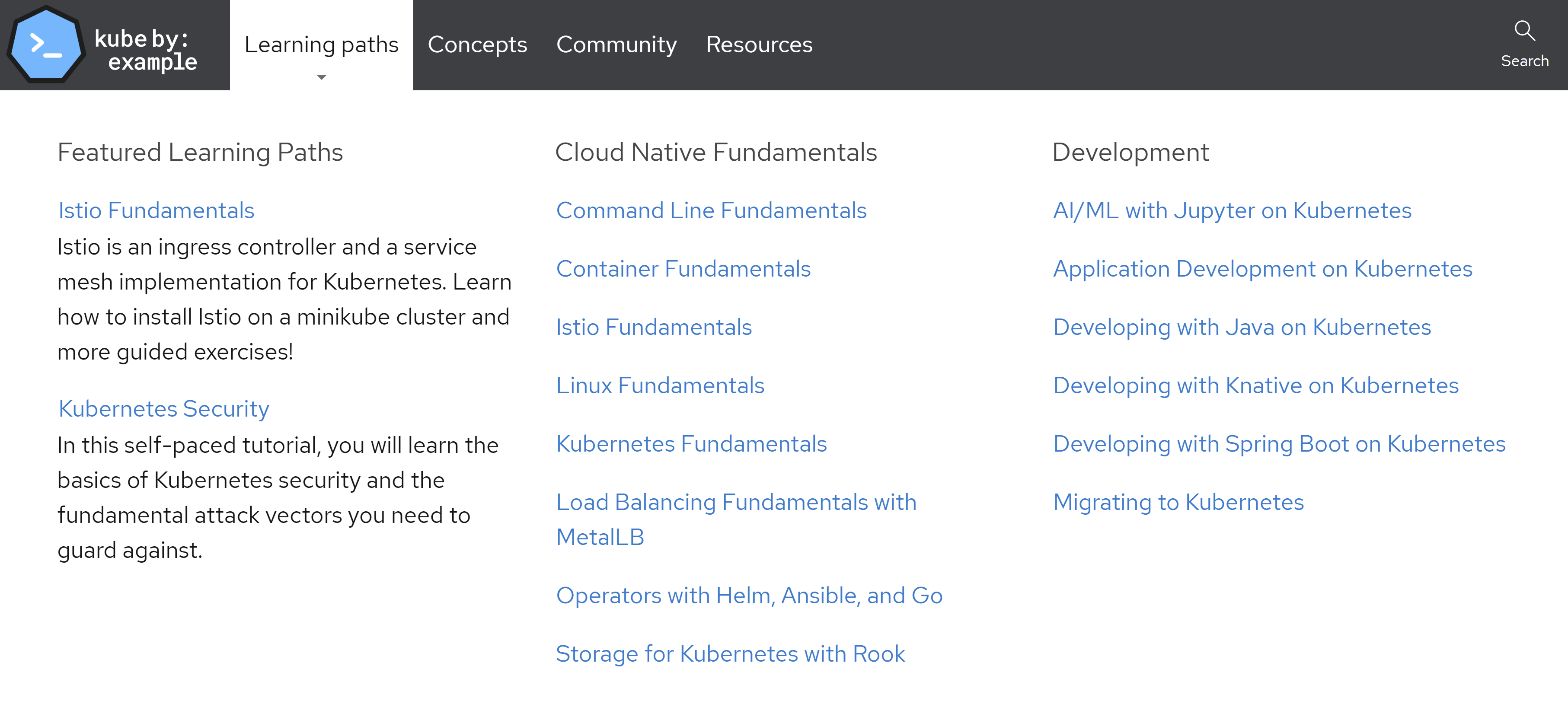Open Kubernetes Fundamentals

pyautogui.click(x=691, y=443)
